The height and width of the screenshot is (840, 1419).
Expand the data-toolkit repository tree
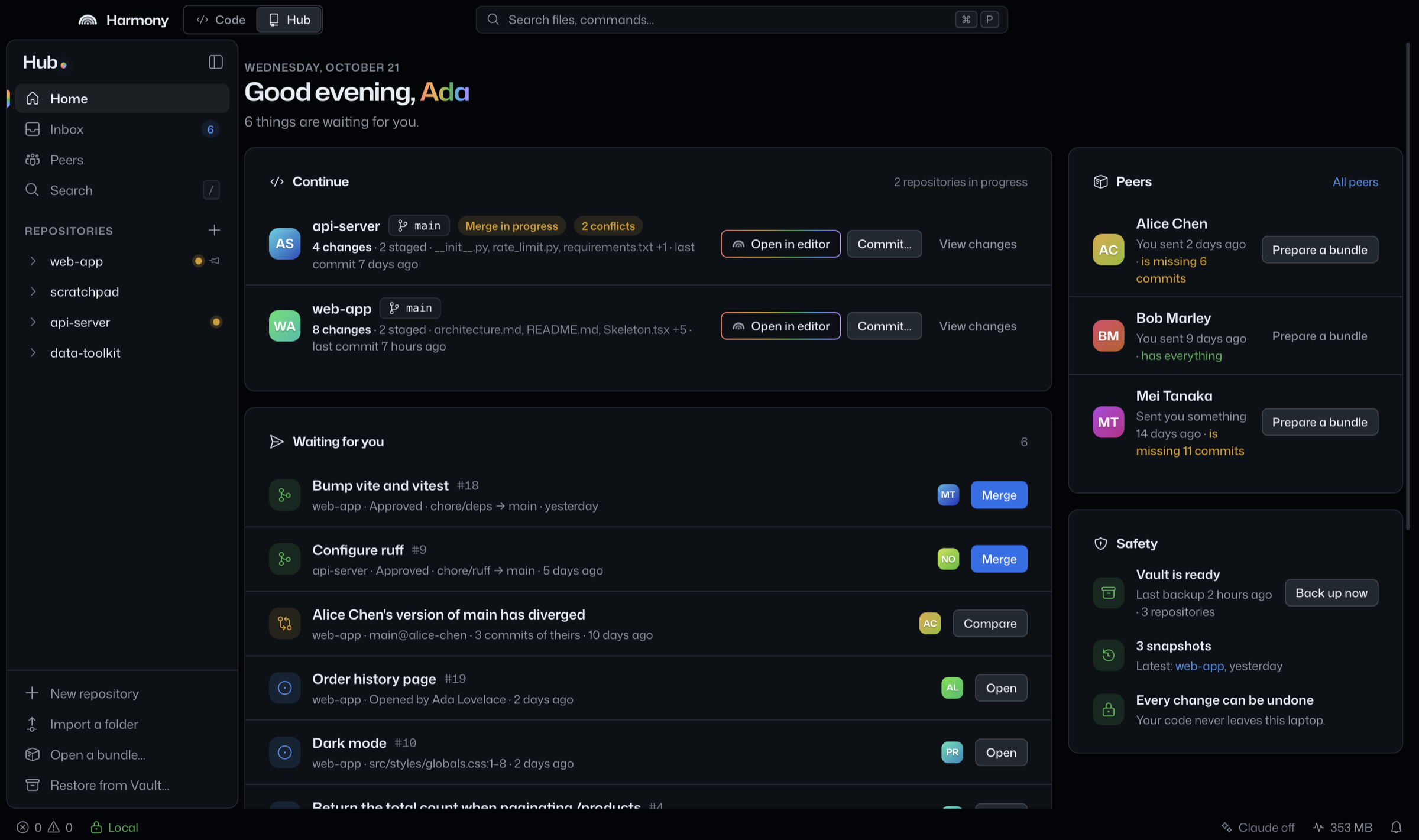(x=33, y=353)
